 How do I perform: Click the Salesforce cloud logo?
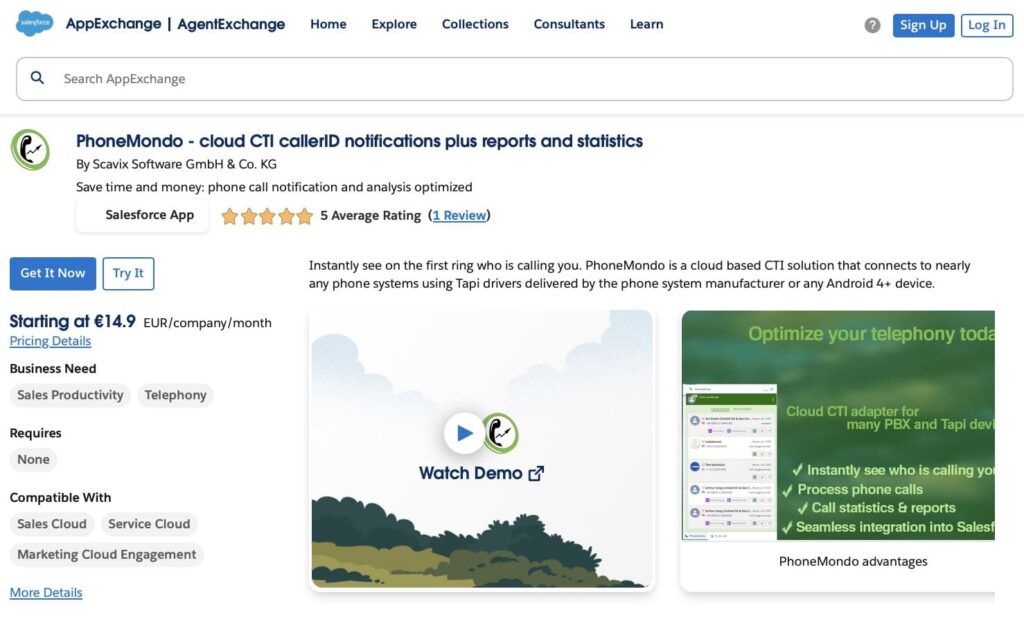[x=34, y=24]
